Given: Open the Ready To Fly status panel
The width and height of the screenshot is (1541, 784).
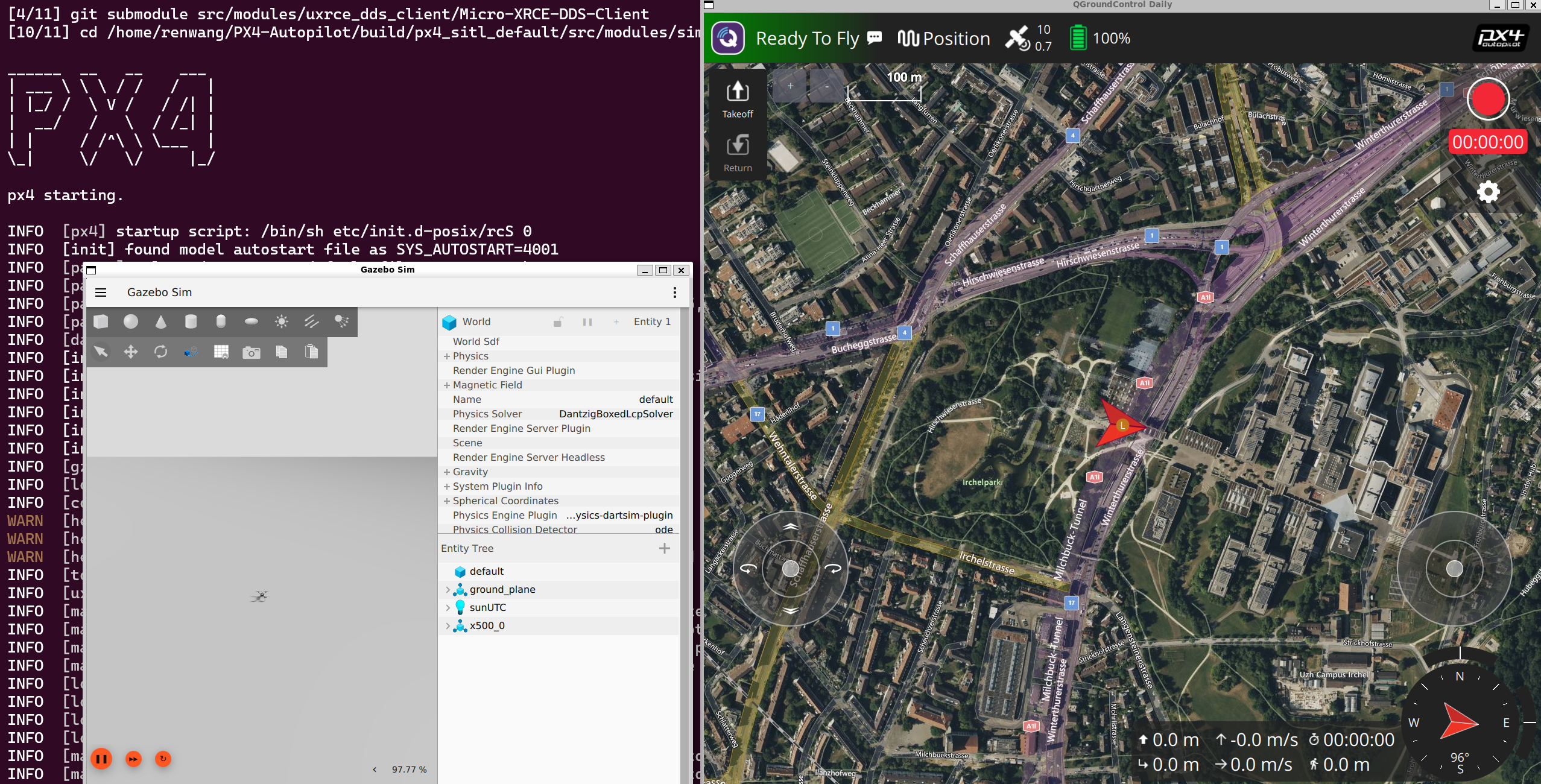Looking at the screenshot, I should [x=807, y=39].
